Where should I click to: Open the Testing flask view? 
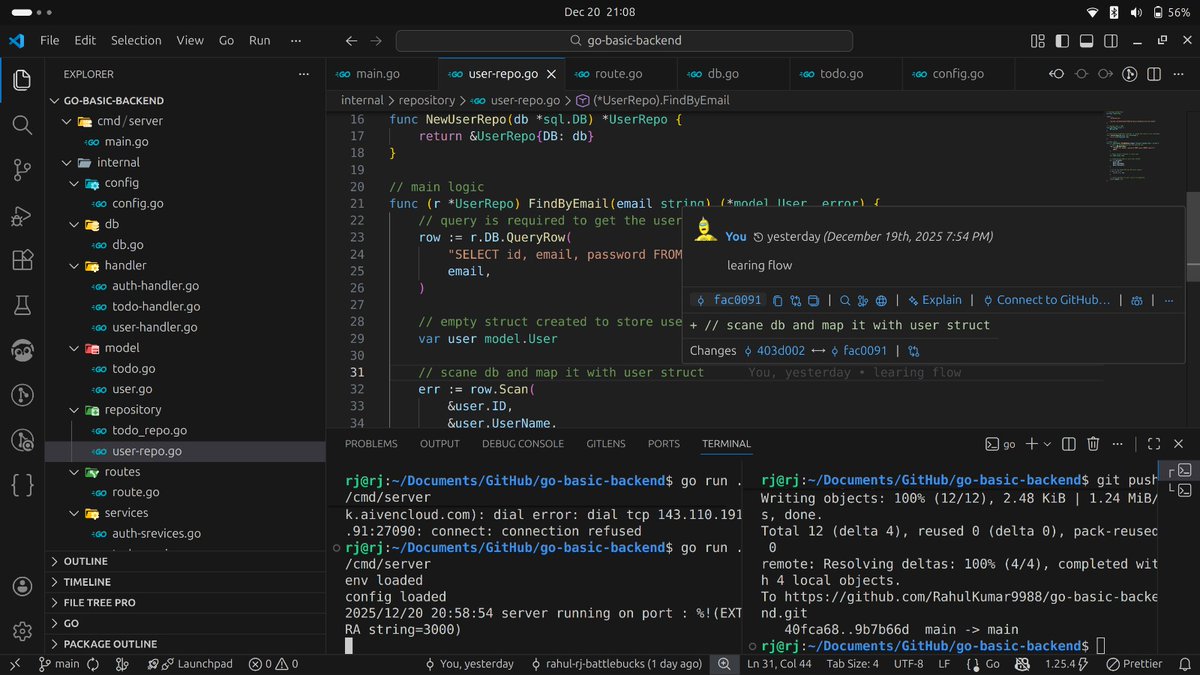click(x=22, y=305)
